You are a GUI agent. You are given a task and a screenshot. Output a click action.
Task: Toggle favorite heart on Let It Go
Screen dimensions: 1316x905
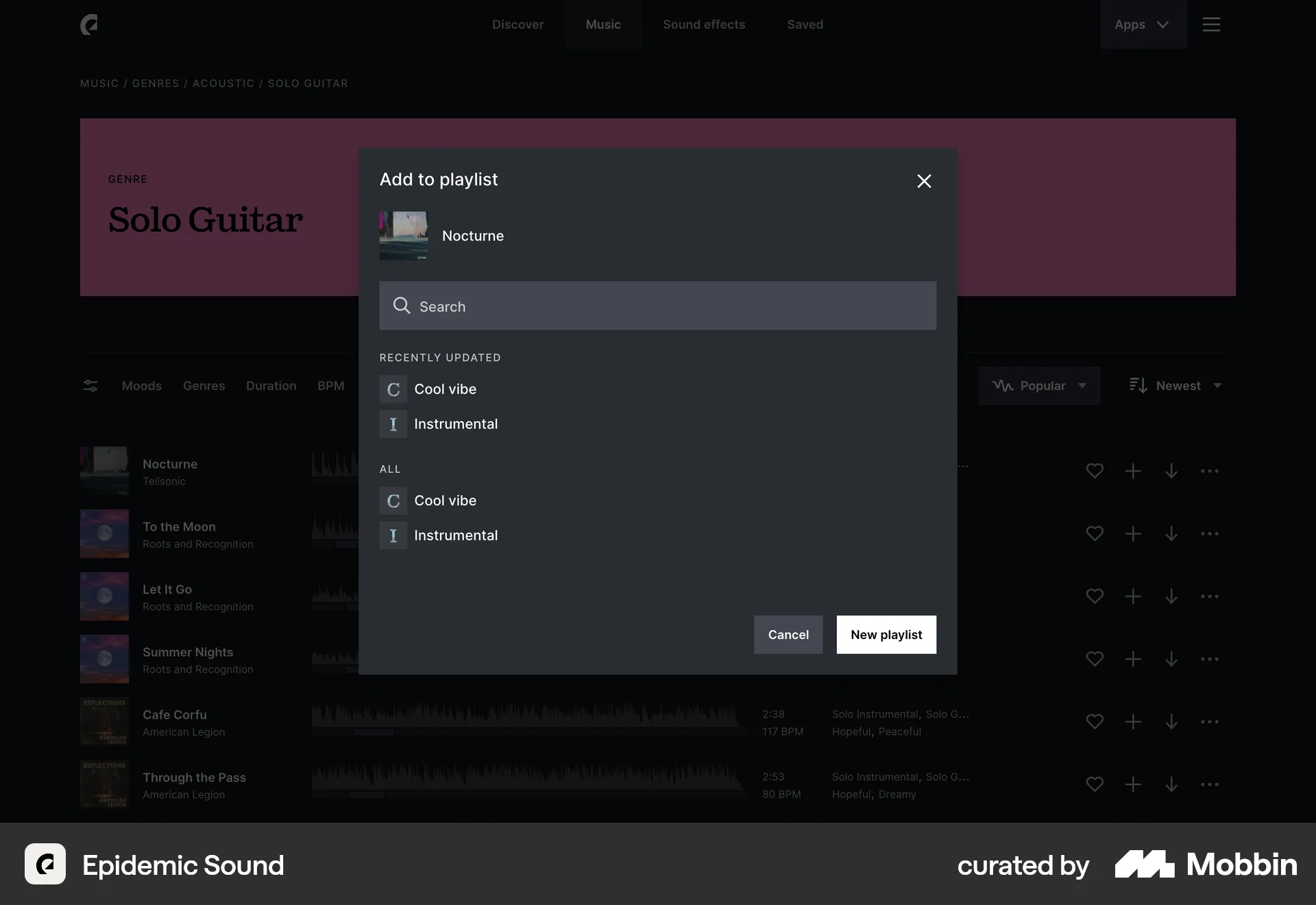1095,596
